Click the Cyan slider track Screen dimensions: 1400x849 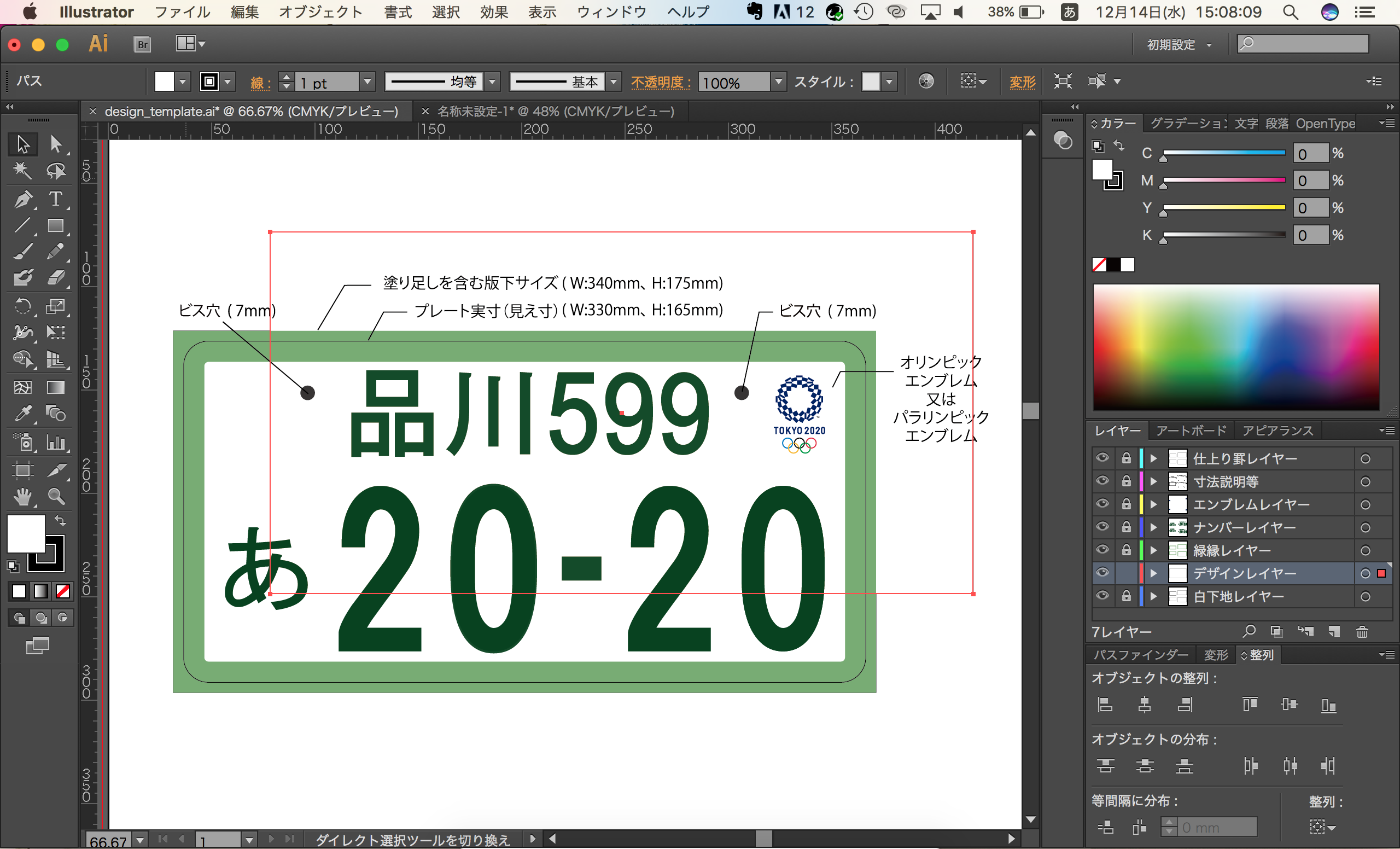pos(1224,153)
